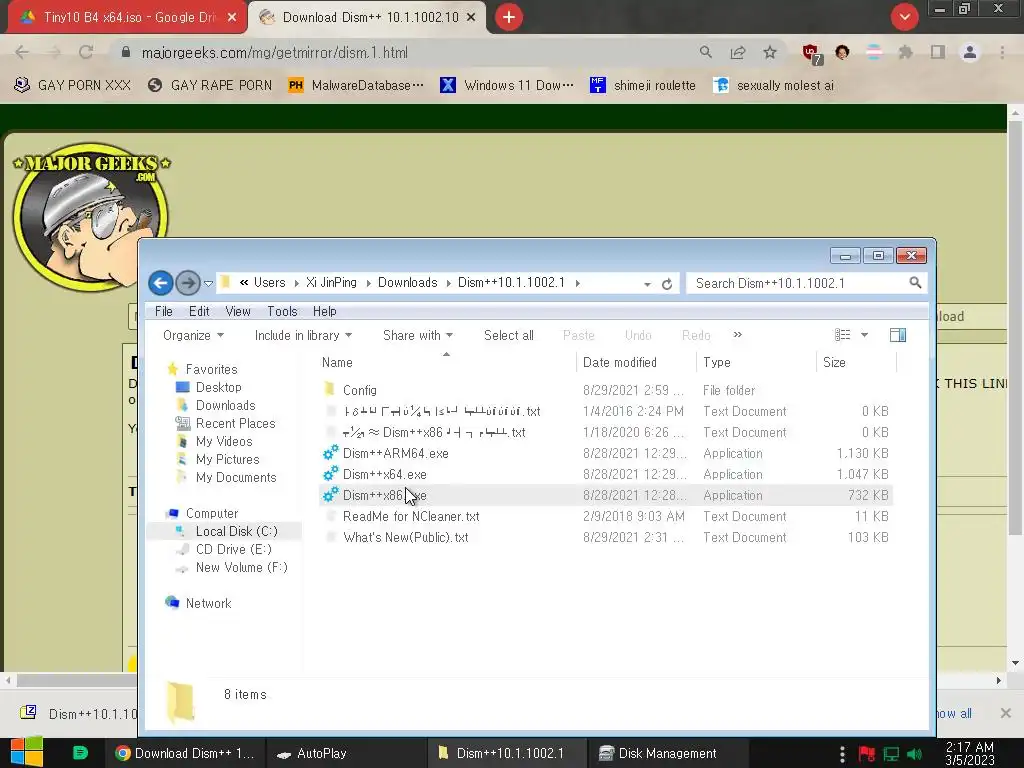Image resolution: width=1024 pixels, height=768 pixels.
Task: Open the address bar previous locations dropdown
Action: pyautogui.click(x=647, y=284)
